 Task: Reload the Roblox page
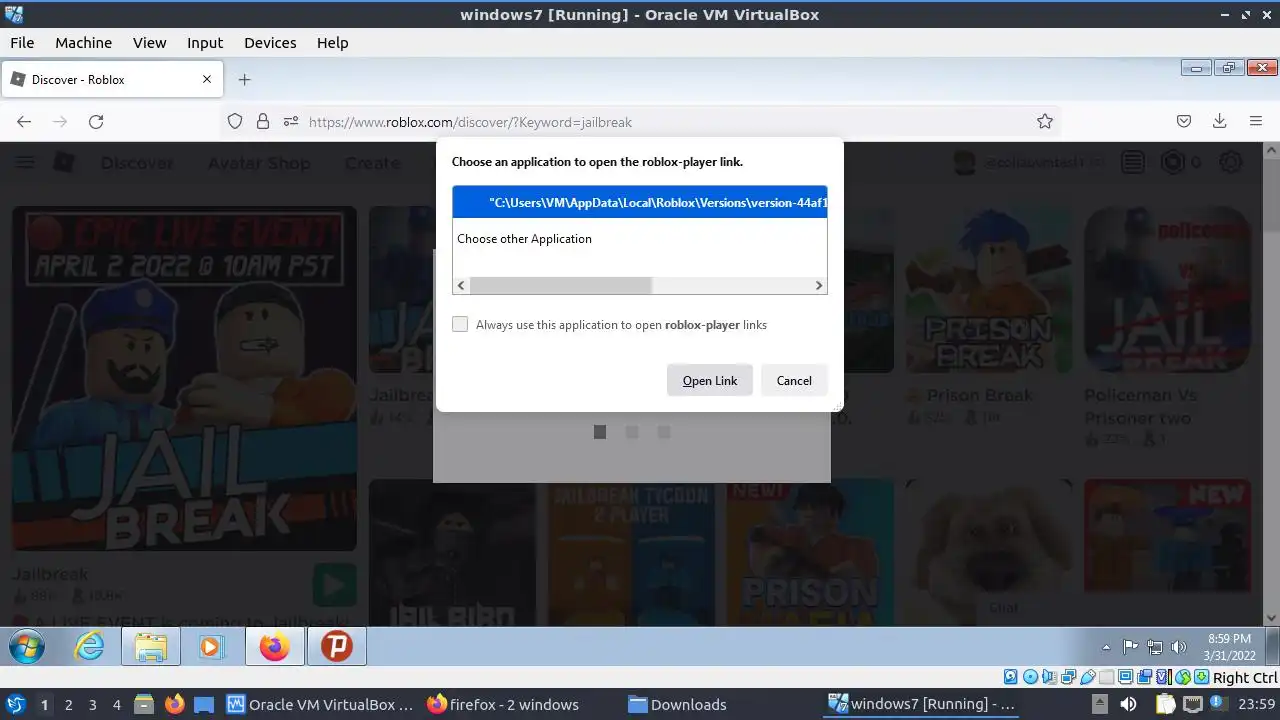(96, 121)
